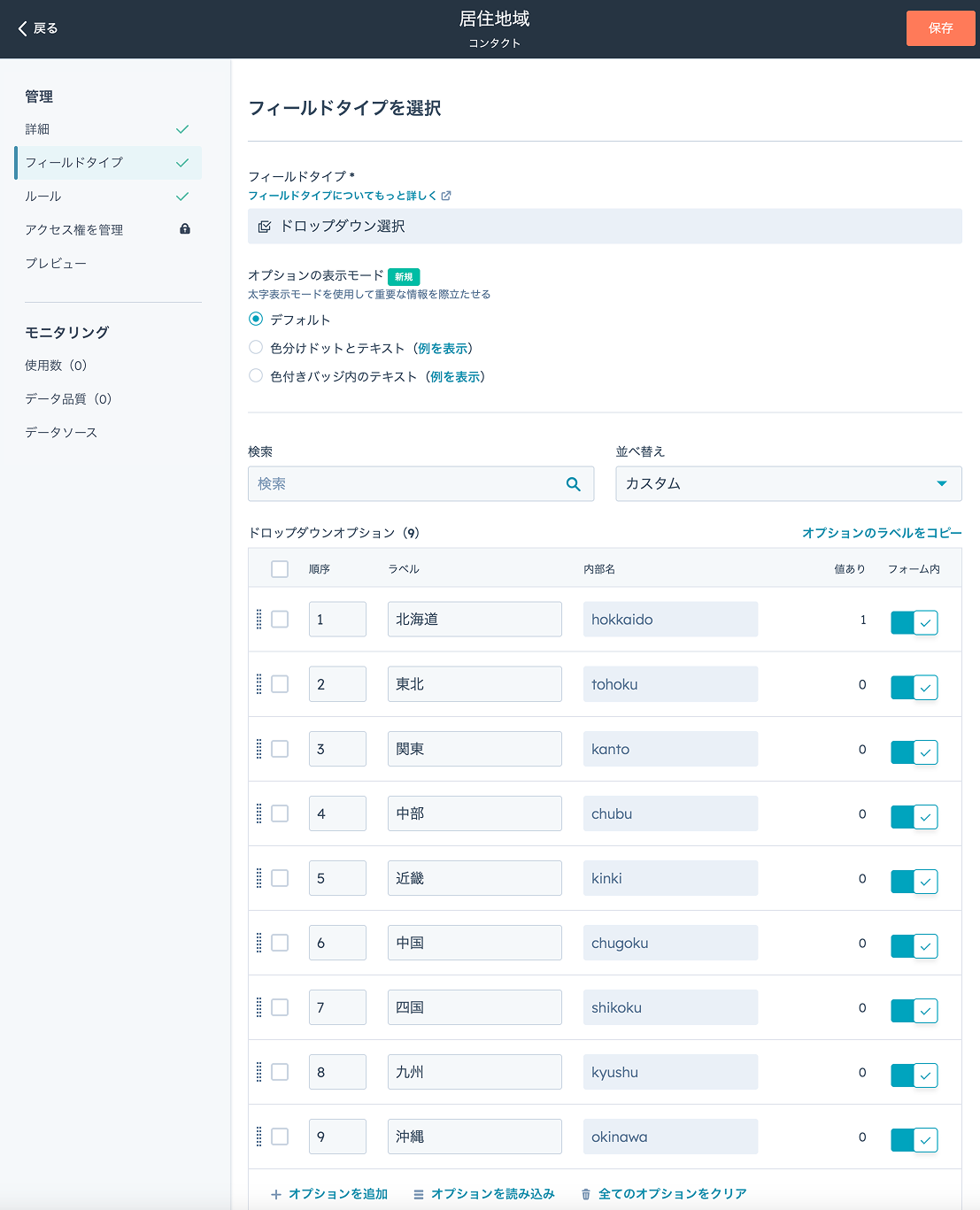Click the search magnifier icon
The image size is (980, 1210).
pos(574,484)
